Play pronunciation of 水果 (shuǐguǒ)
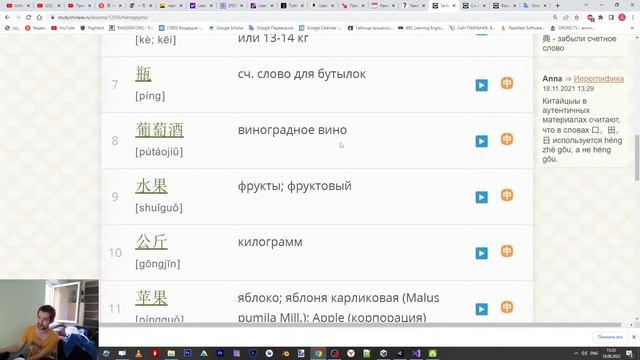Screen dimensions: 640x360 (x=482, y=197)
